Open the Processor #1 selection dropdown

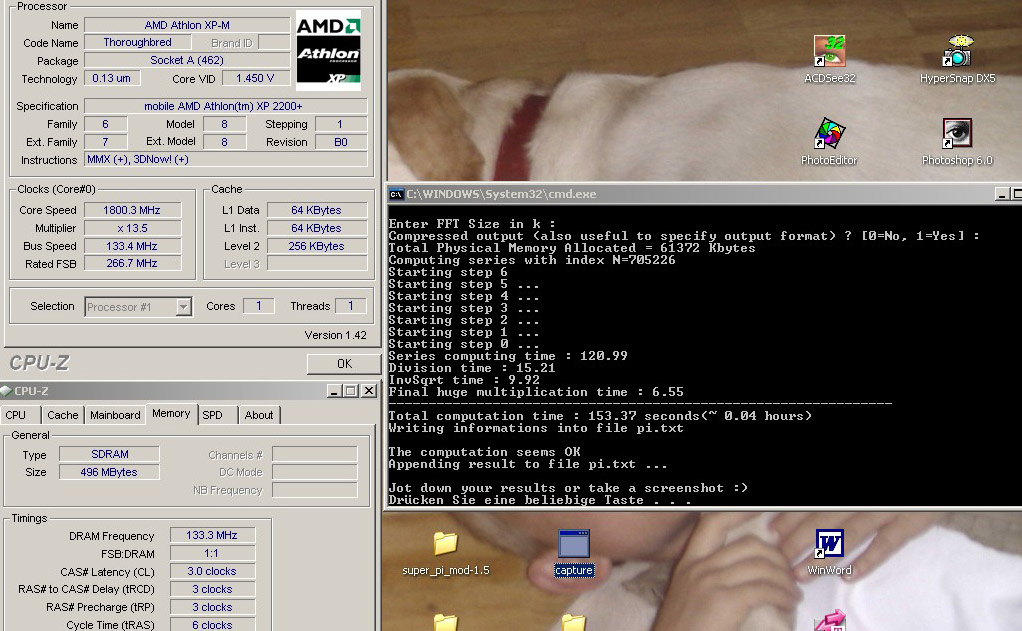tap(184, 307)
